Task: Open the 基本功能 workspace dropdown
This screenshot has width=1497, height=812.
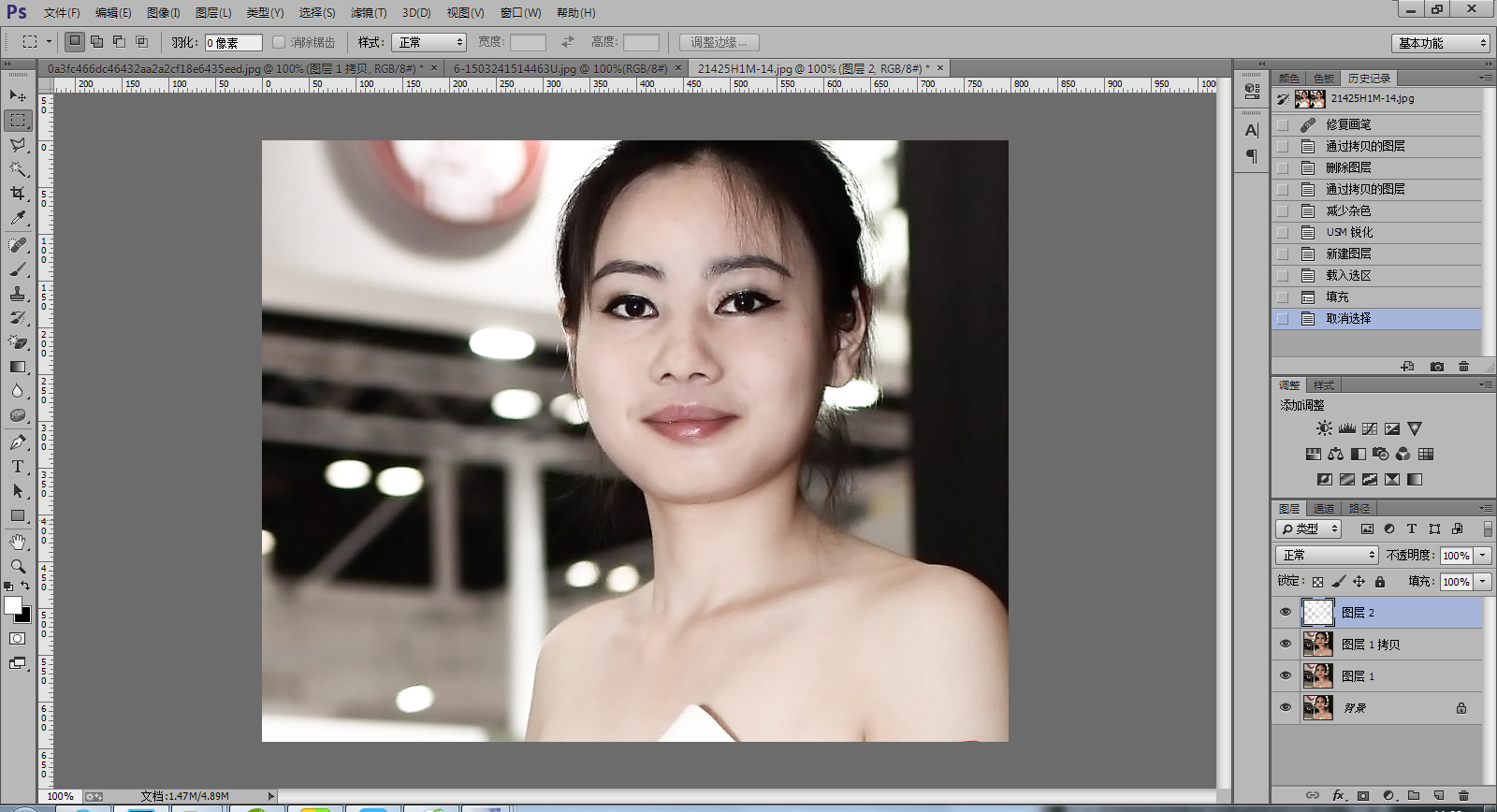Action: pos(1440,43)
